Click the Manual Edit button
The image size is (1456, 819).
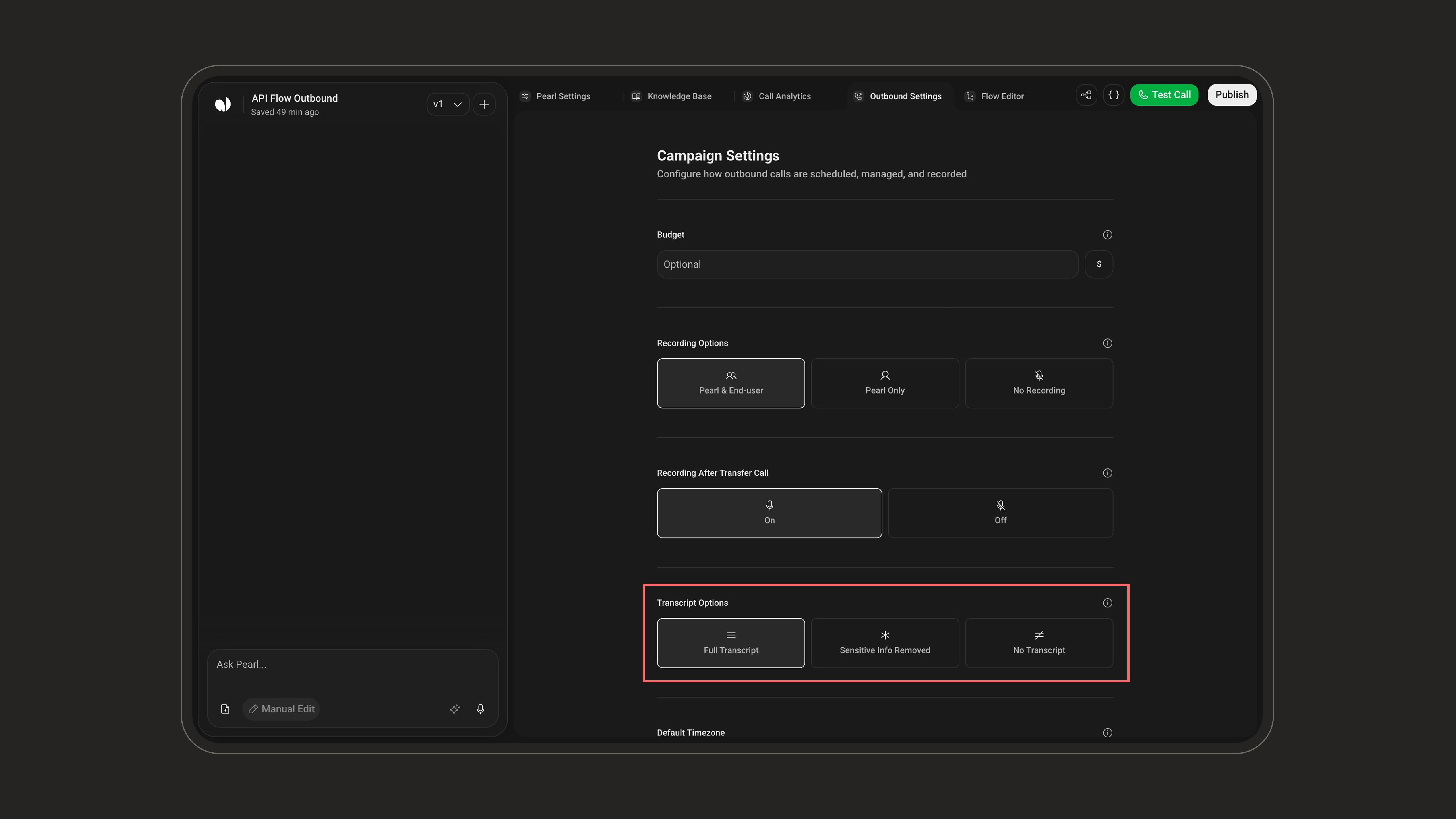click(282, 709)
